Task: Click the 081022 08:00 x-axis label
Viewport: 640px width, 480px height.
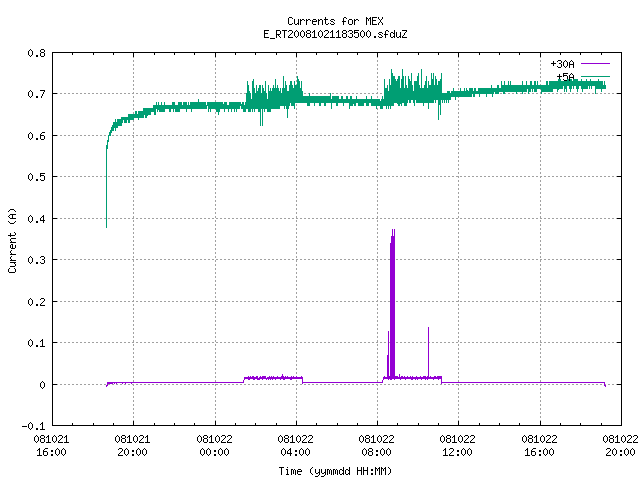Action: (x=376, y=446)
